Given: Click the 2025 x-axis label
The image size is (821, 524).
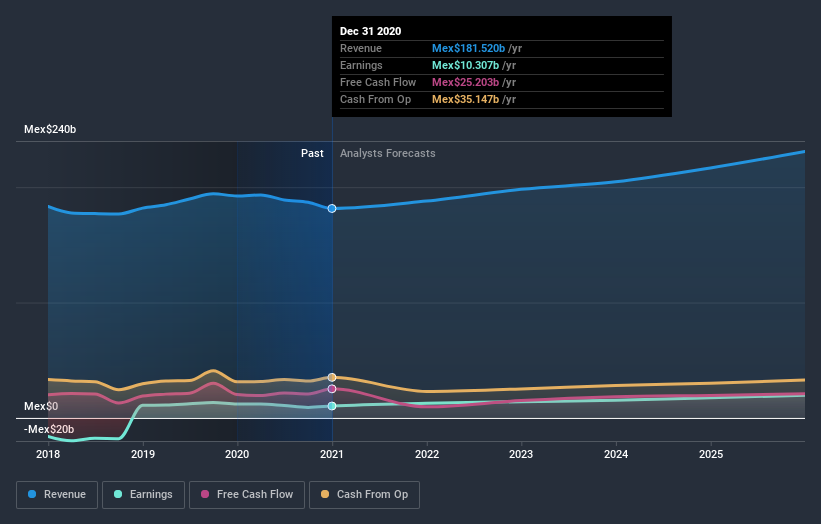Looking at the screenshot, I should coord(711,454).
